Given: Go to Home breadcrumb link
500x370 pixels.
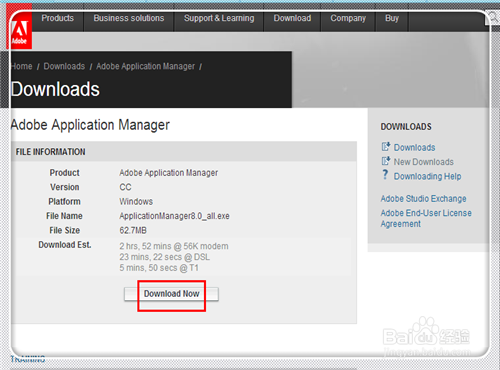Looking at the screenshot, I should click(22, 66).
